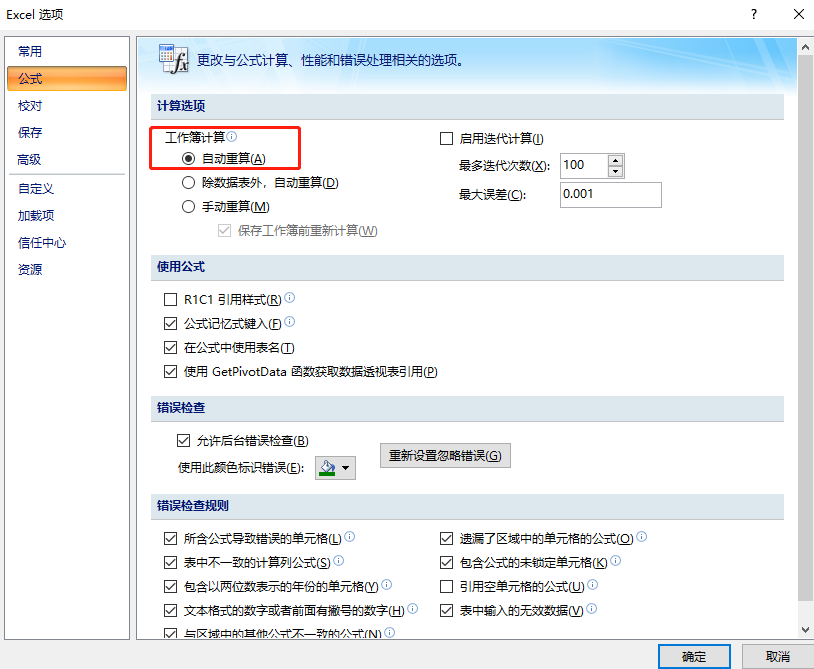Image resolution: width=814 pixels, height=669 pixels.
Task: Click info icon beside 与区域中的其他公式不一致的公式
Action: 390,632
